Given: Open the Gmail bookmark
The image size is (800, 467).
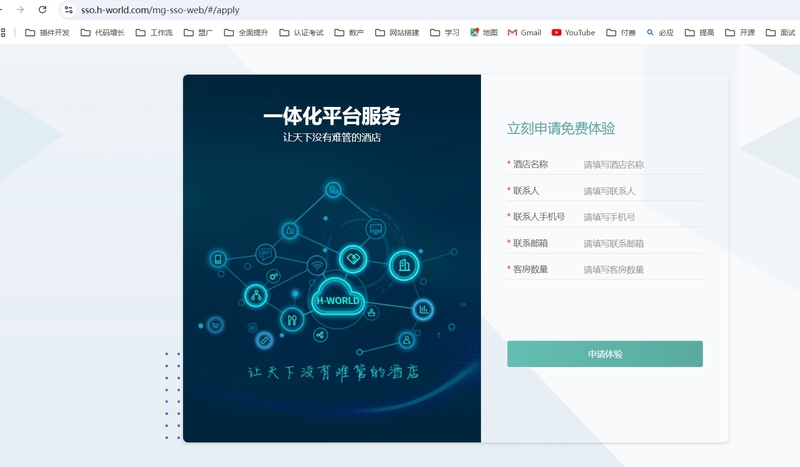Looking at the screenshot, I should (524, 33).
